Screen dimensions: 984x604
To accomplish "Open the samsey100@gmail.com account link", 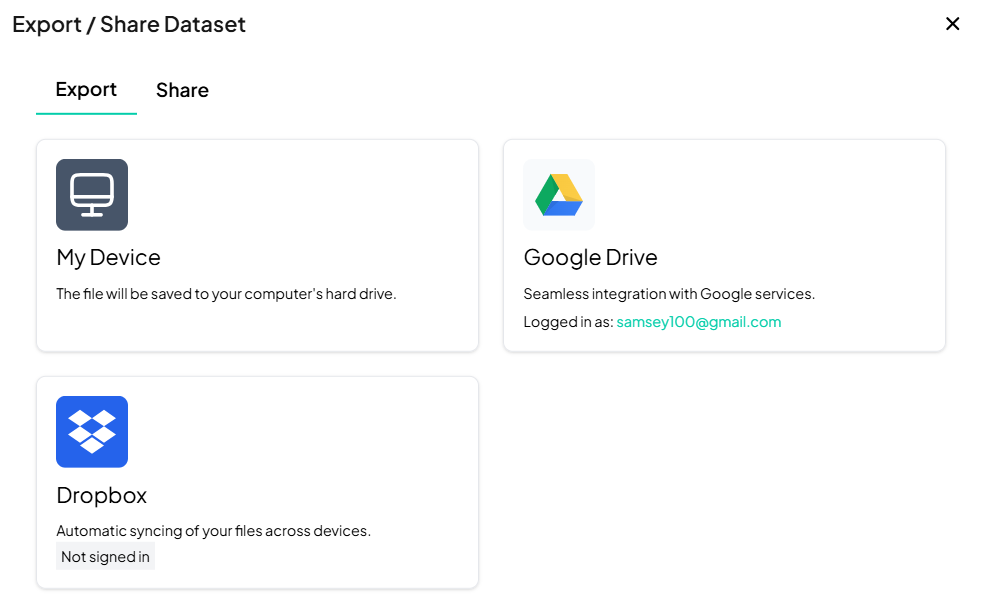I will tap(698, 322).
